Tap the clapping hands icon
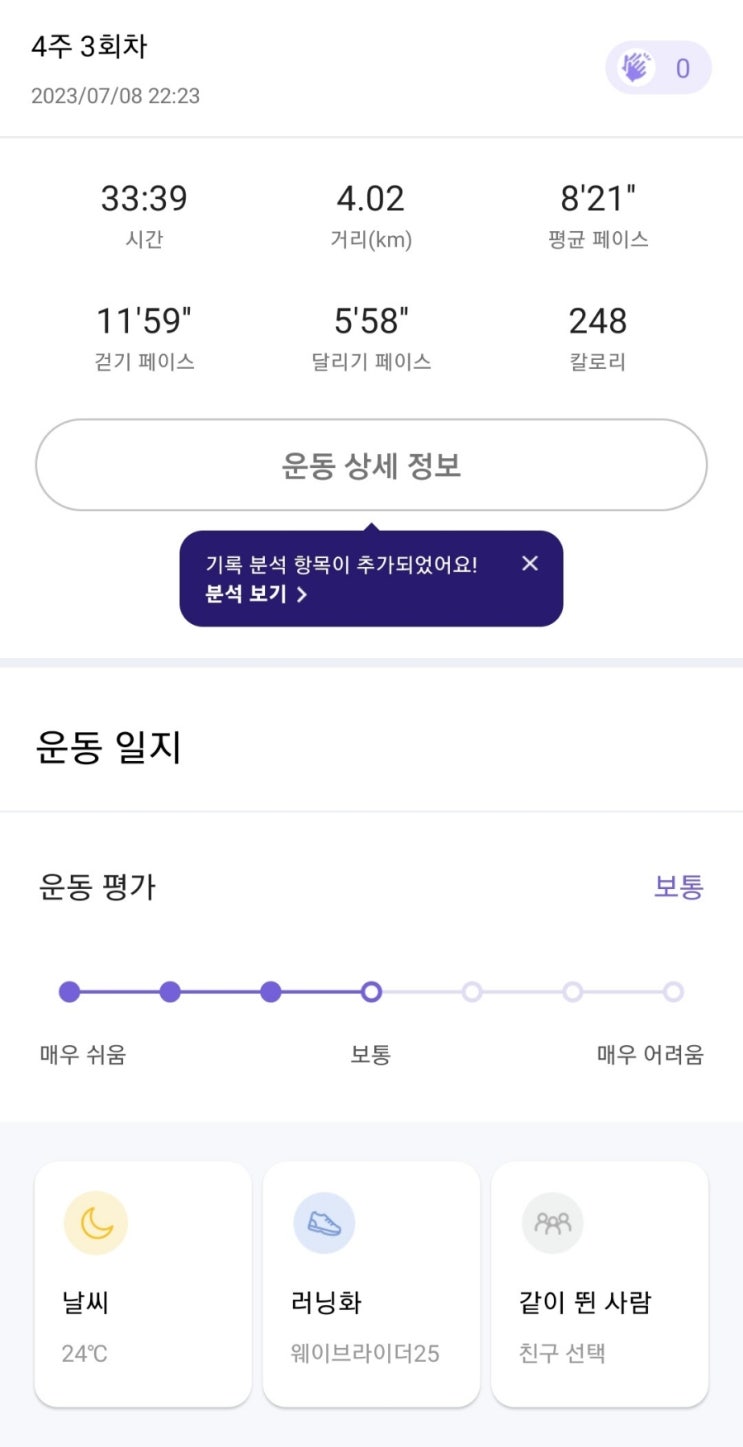 pyautogui.click(x=636, y=68)
